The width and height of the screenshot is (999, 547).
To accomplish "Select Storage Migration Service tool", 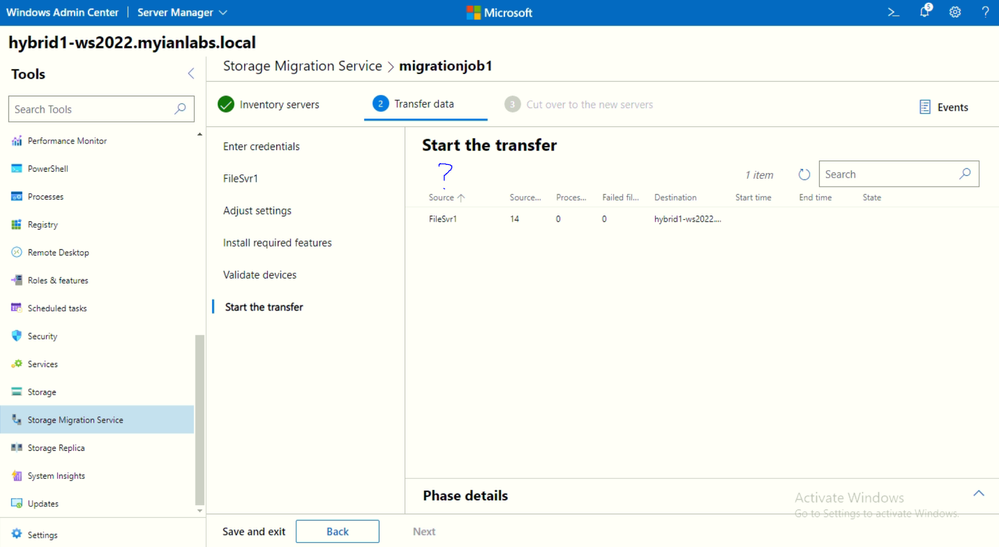I will [x=97, y=420].
